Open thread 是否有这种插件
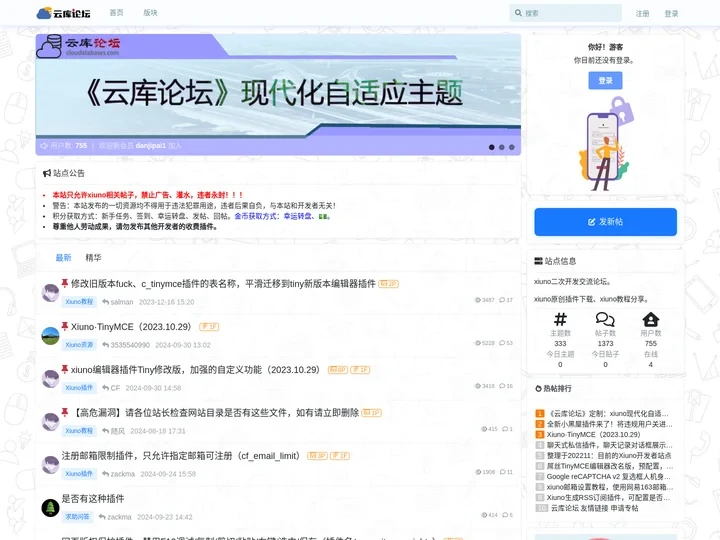 coord(93,499)
